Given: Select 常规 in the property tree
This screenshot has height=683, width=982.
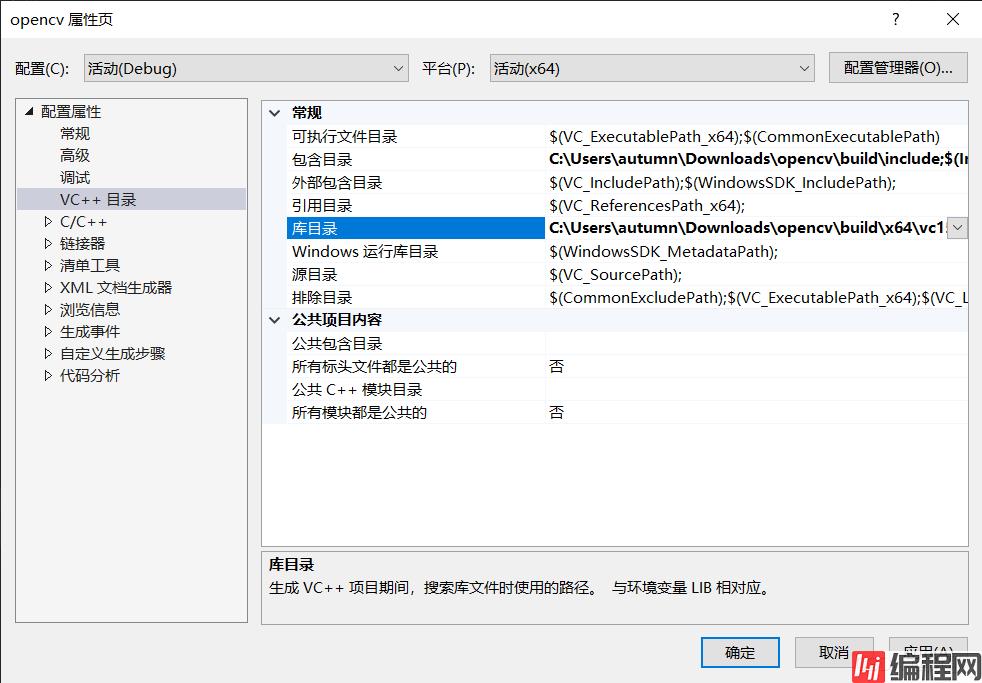Looking at the screenshot, I should click(75, 134).
